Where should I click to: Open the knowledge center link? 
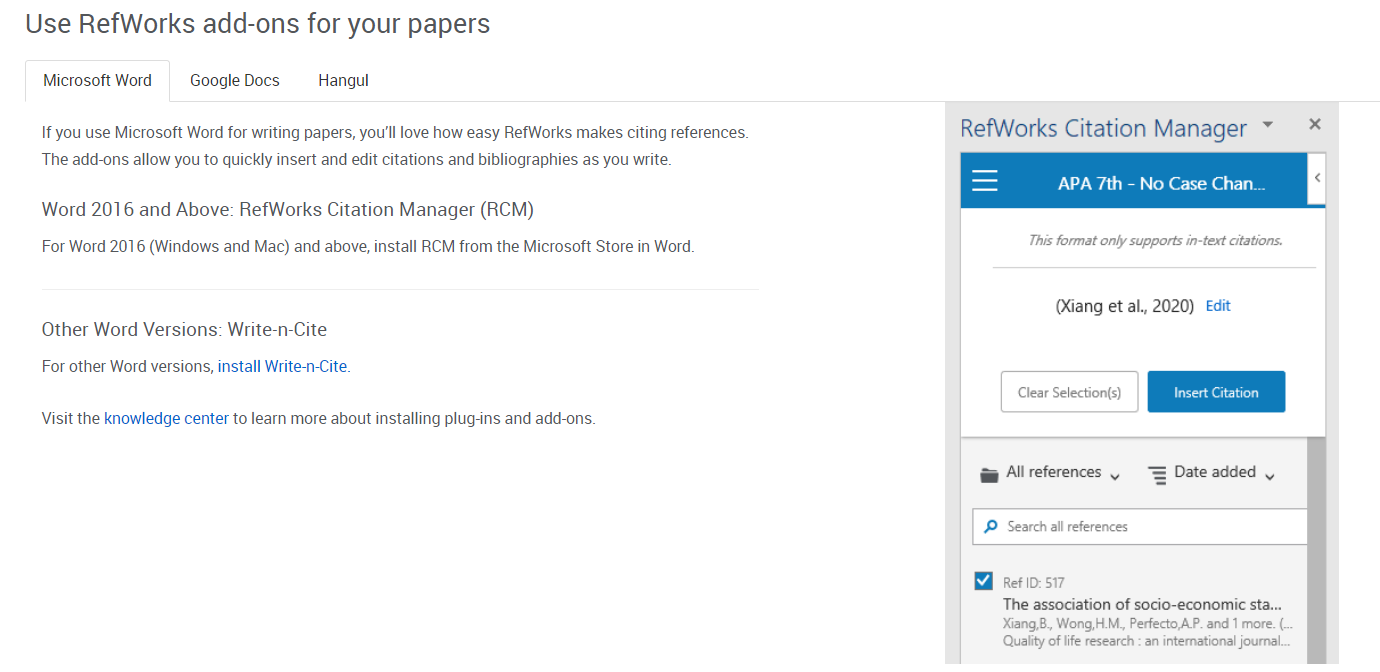point(166,418)
